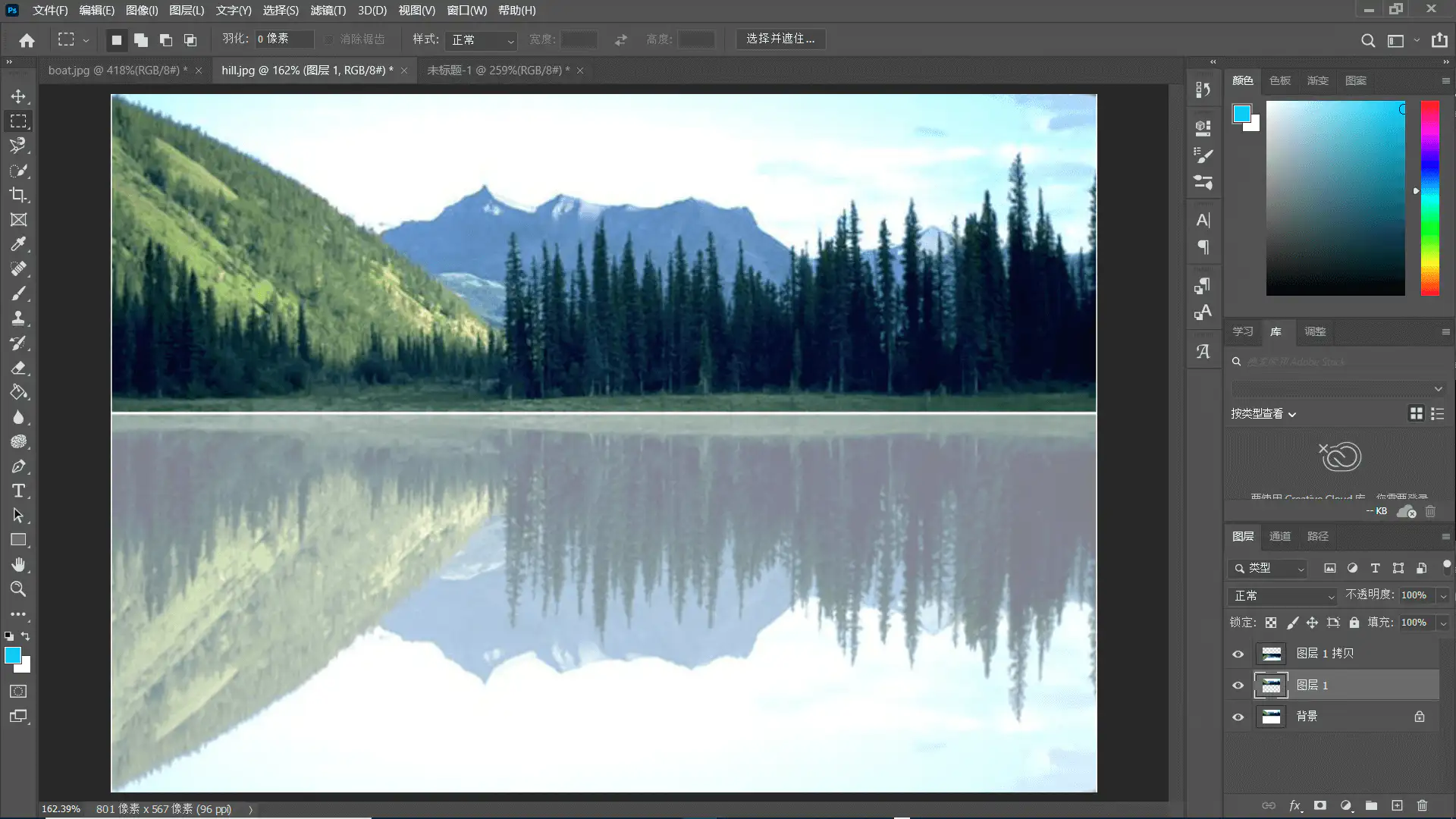Select the Clone Stamp tool
Viewport: 1456px width, 819px height.
pos(18,318)
